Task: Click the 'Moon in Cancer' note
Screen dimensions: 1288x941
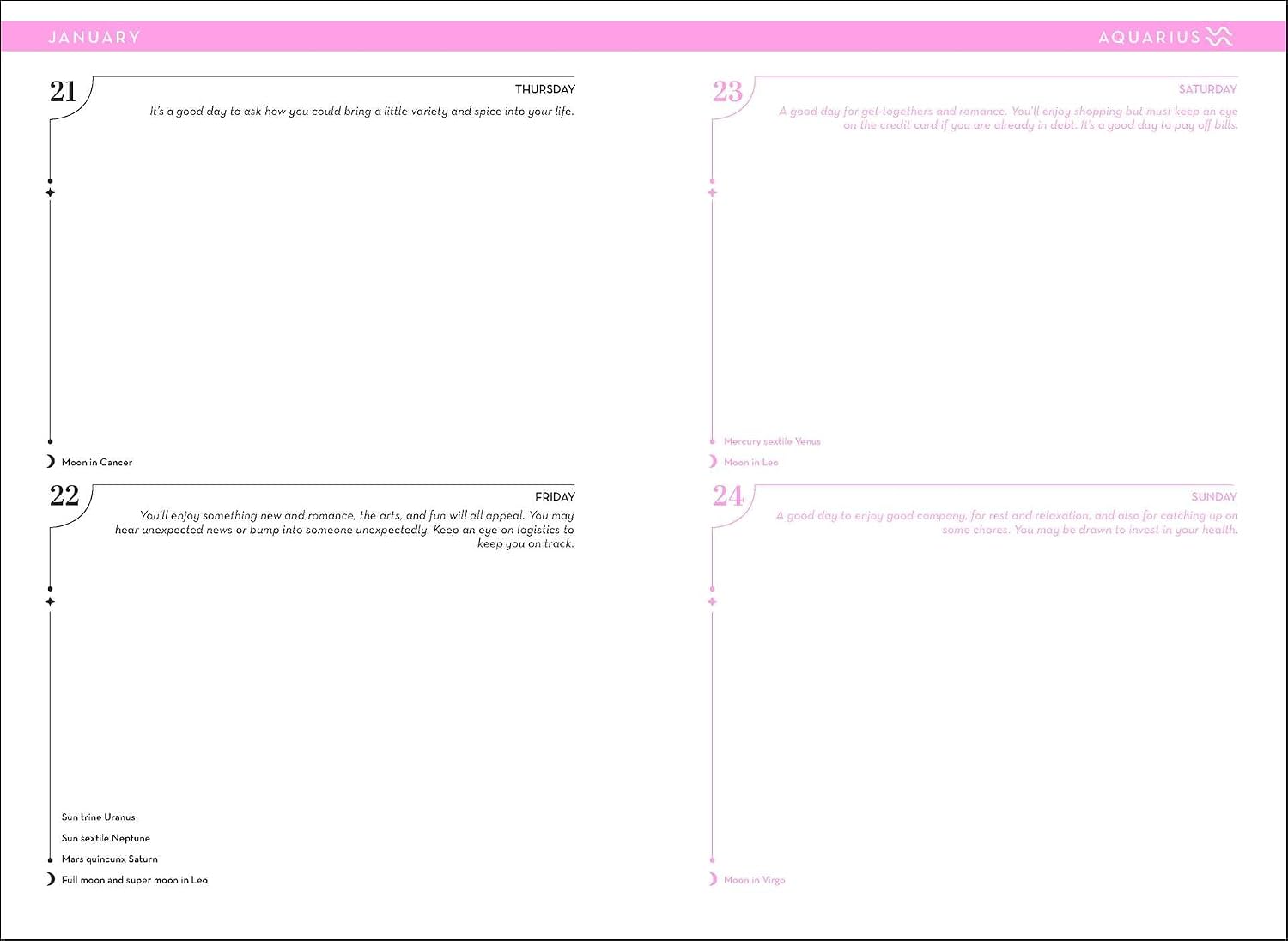Action: 97,463
